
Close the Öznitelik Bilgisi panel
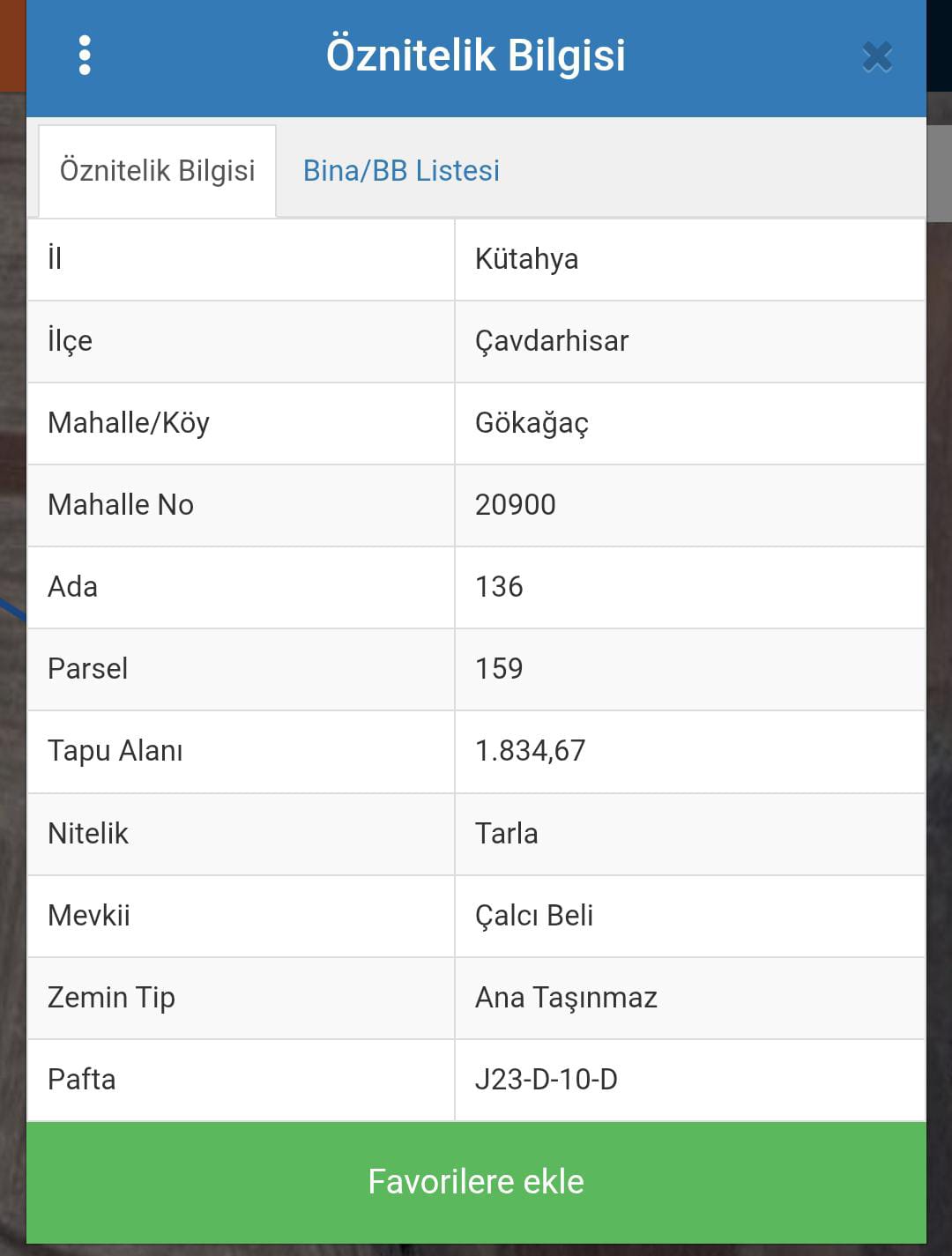click(x=877, y=56)
